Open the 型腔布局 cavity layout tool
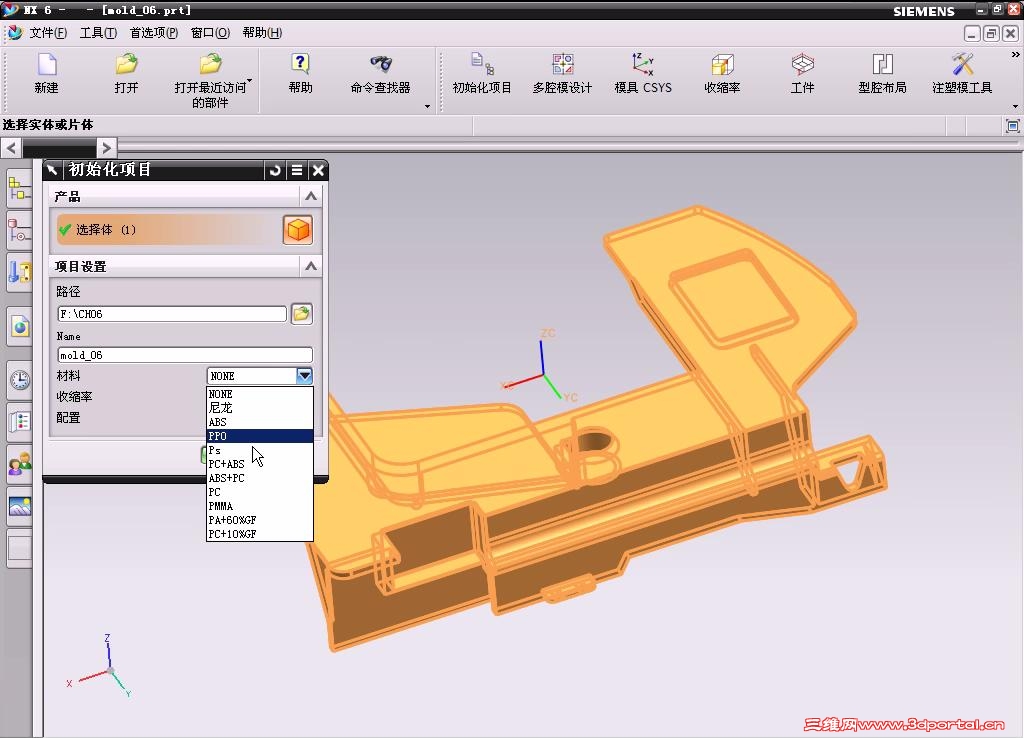The height and width of the screenshot is (738, 1024). (x=882, y=64)
